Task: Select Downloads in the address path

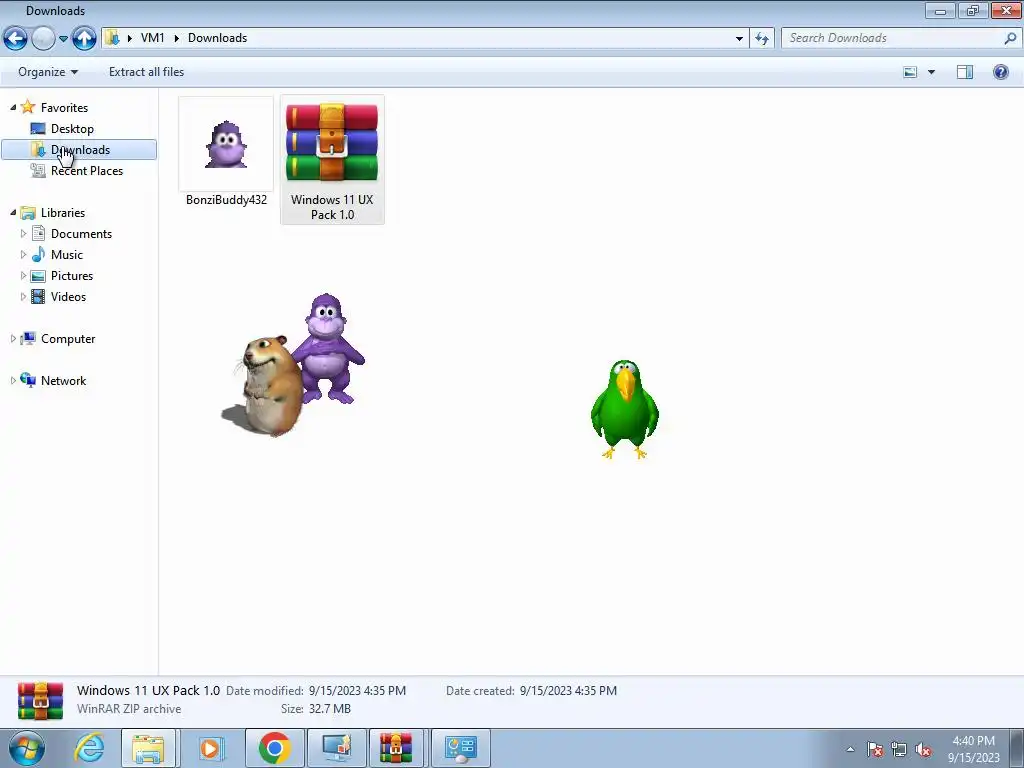Action: click(217, 38)
